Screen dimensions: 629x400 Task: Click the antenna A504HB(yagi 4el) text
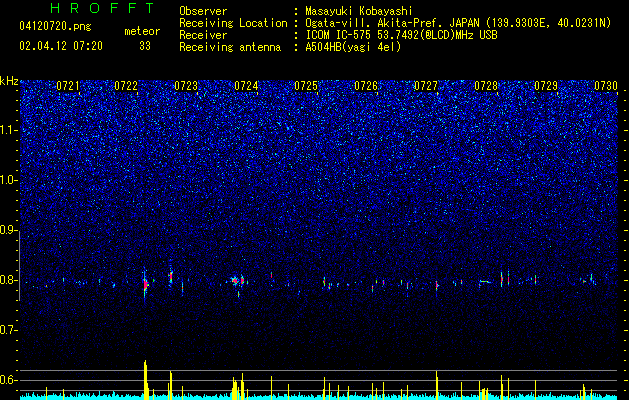pyautogui.click(x=353, y=47)
